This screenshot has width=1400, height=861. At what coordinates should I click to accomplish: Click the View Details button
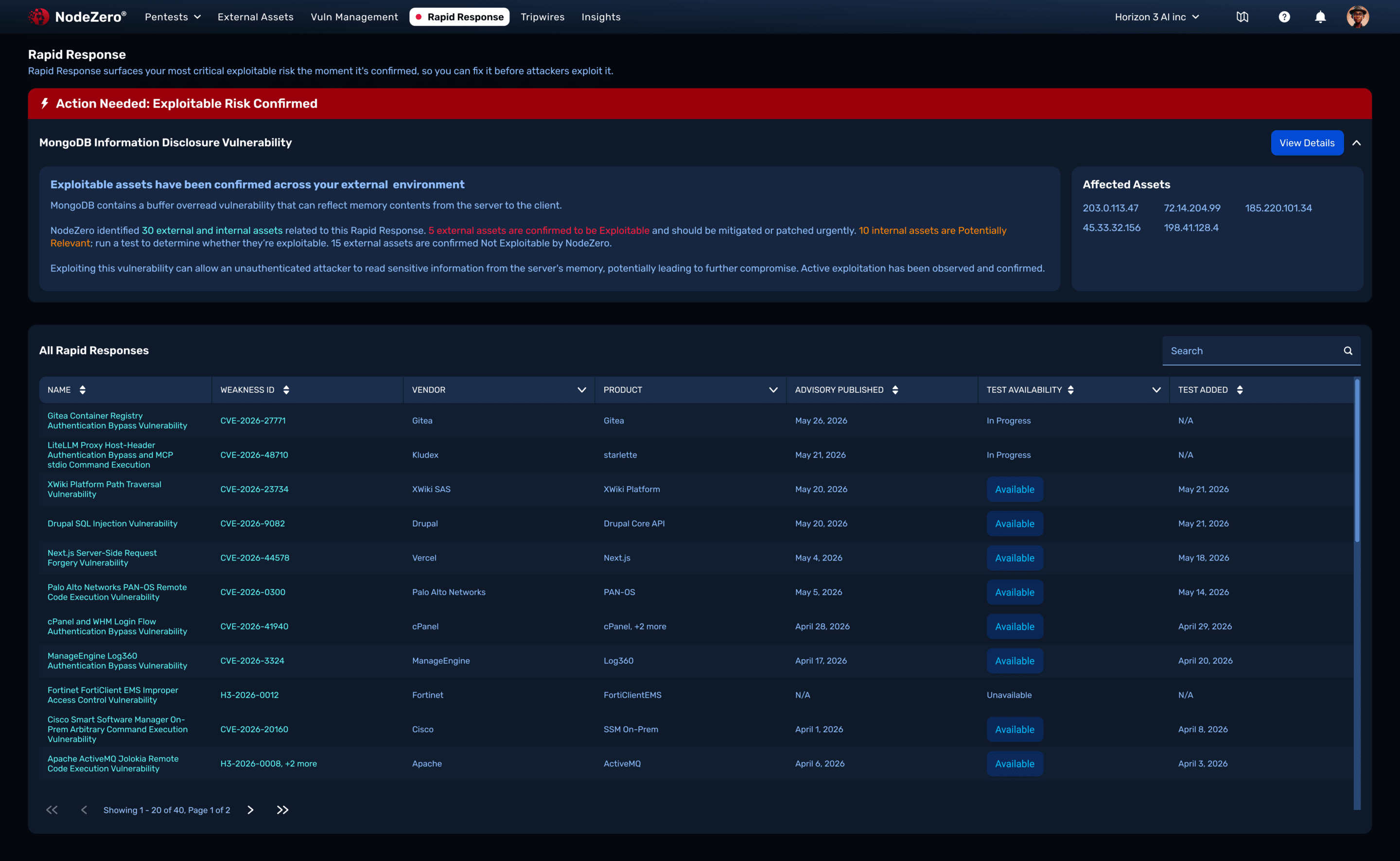(1307, 143)
